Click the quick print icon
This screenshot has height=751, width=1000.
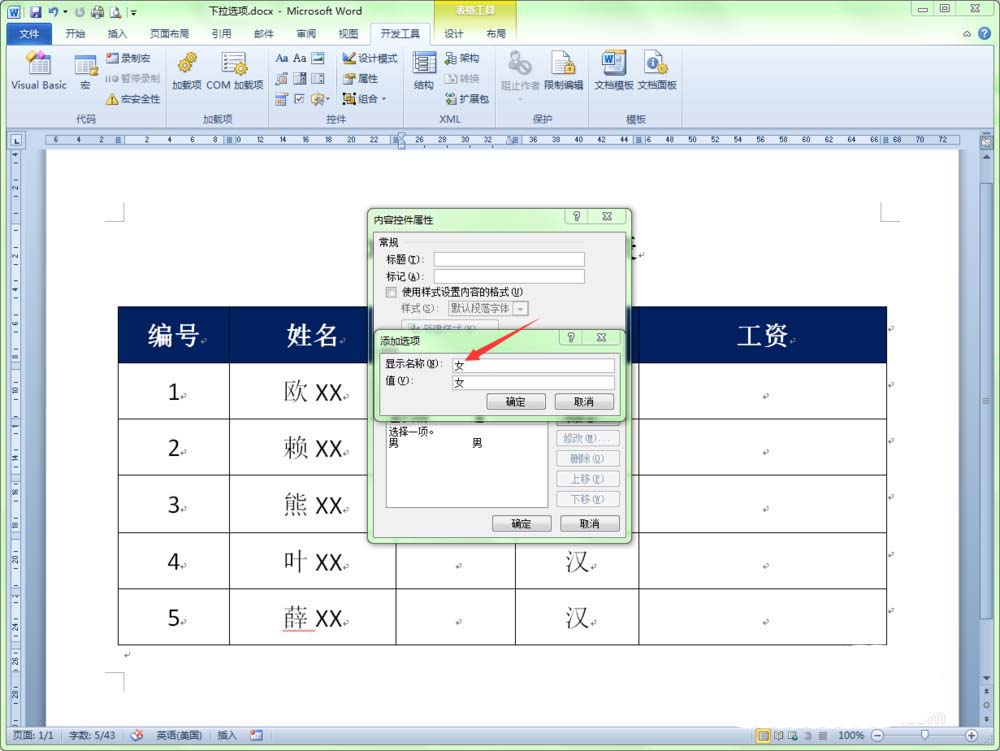point(98,11)
